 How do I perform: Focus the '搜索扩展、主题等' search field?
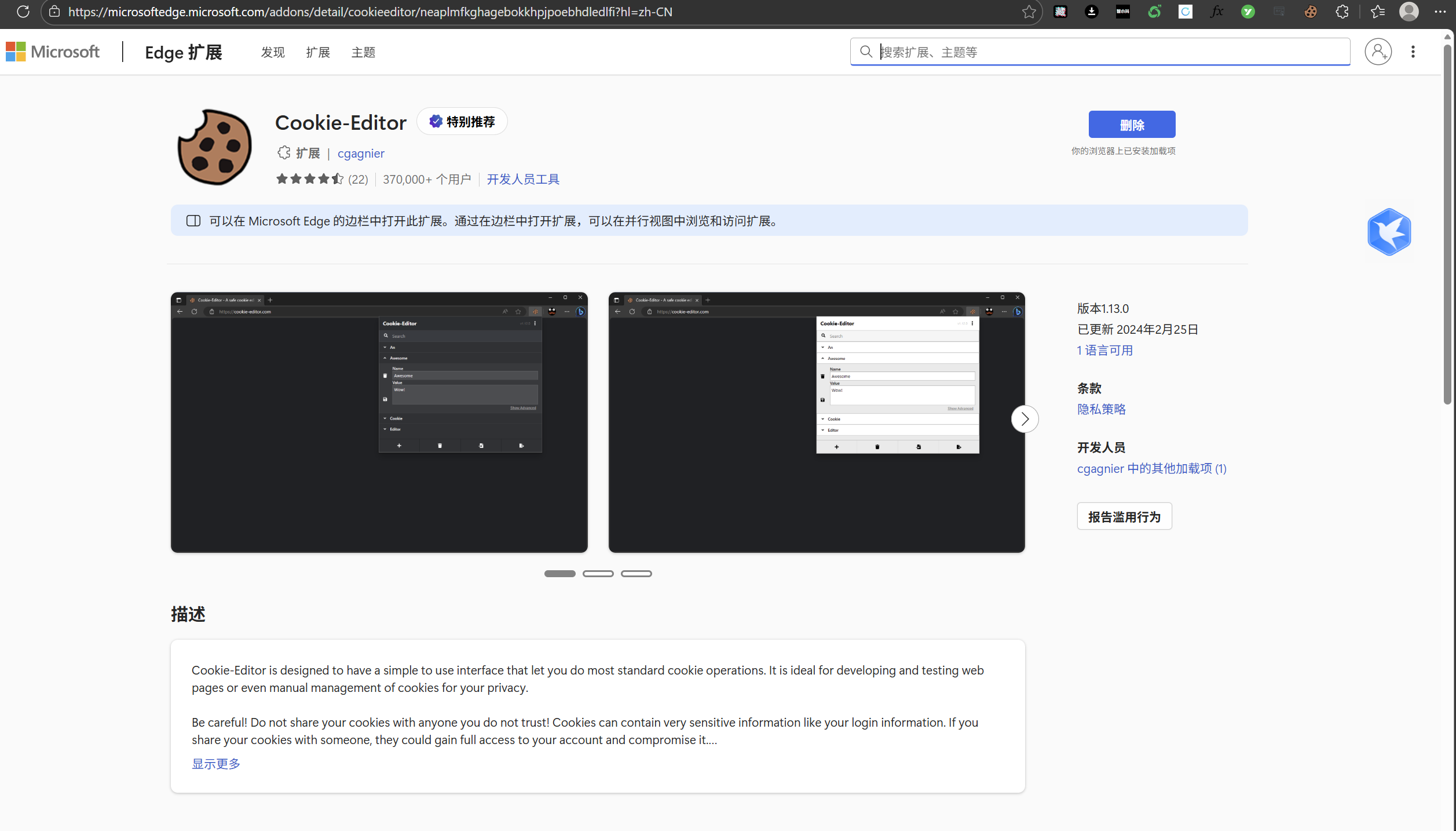pos(1100,52)
